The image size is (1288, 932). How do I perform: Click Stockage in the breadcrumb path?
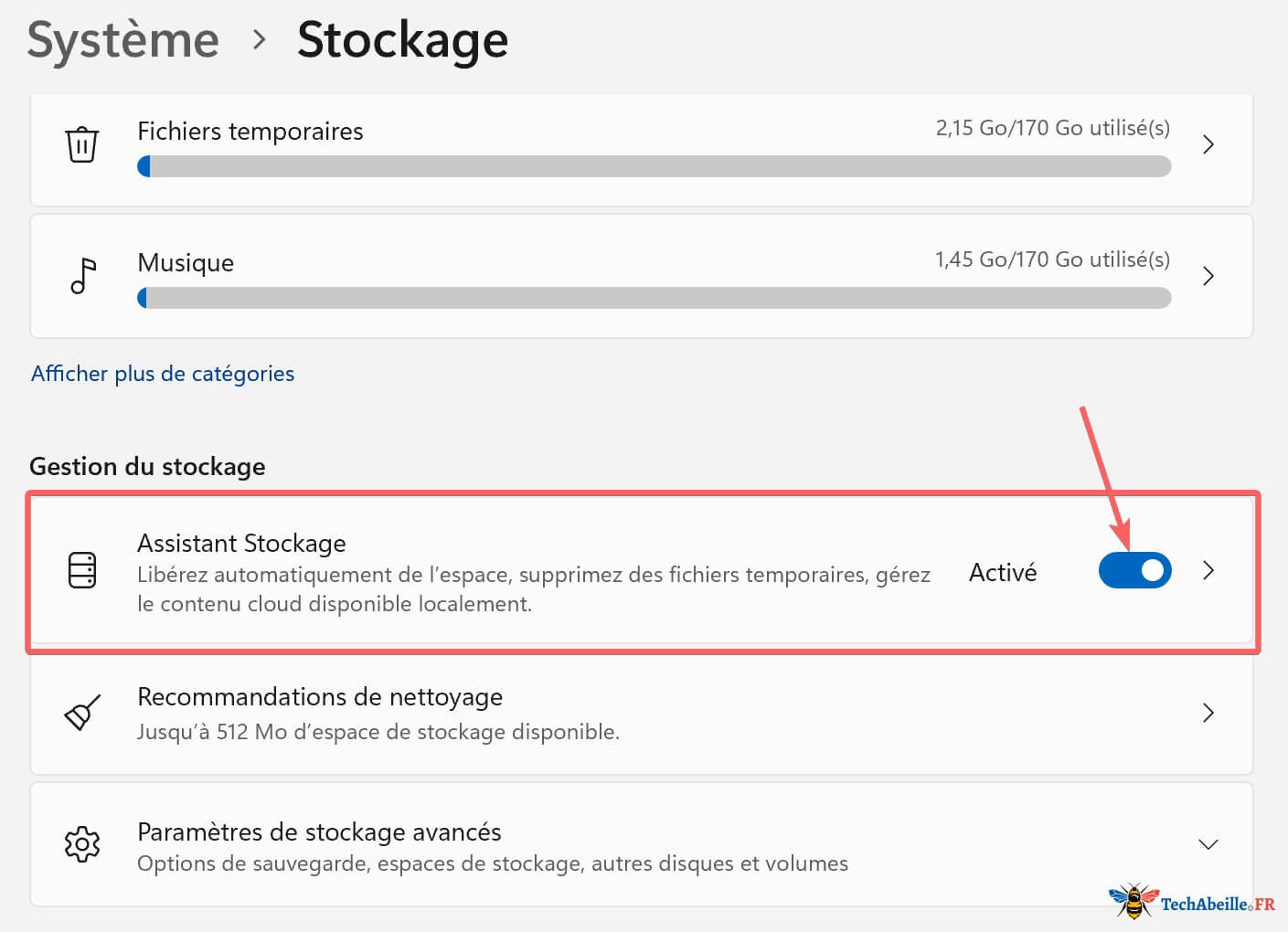pos(402,40)
